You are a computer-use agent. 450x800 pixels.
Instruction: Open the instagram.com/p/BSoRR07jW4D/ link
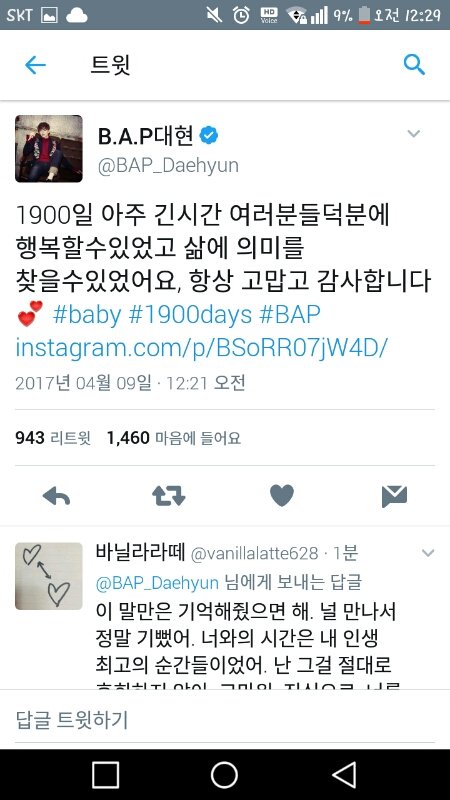coord(202,347)
